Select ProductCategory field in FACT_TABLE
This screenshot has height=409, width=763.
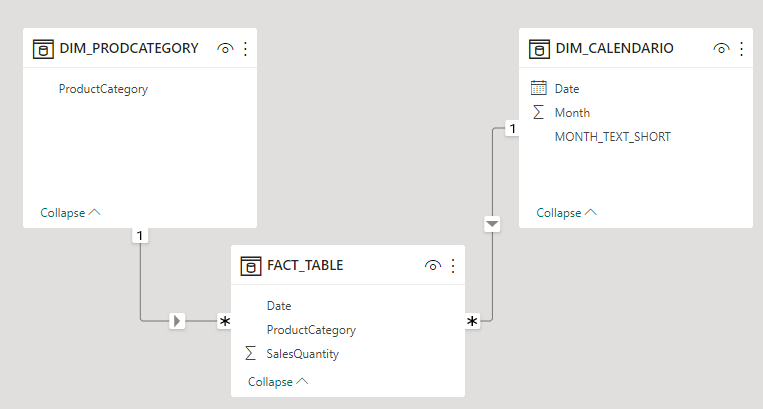pyautogui.click(x=311, y=330)
